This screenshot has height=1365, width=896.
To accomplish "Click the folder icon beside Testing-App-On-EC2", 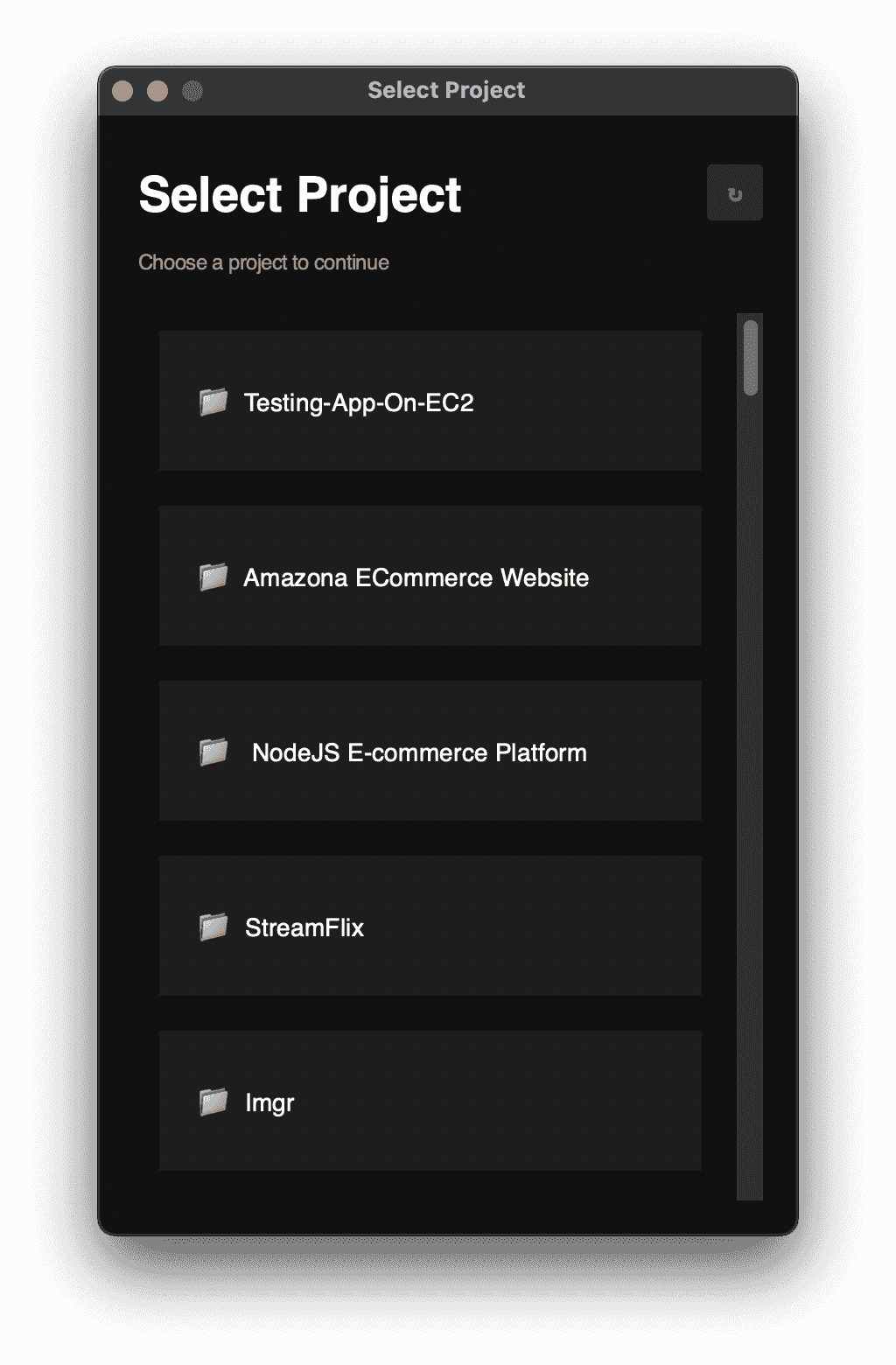I will 212,402.
